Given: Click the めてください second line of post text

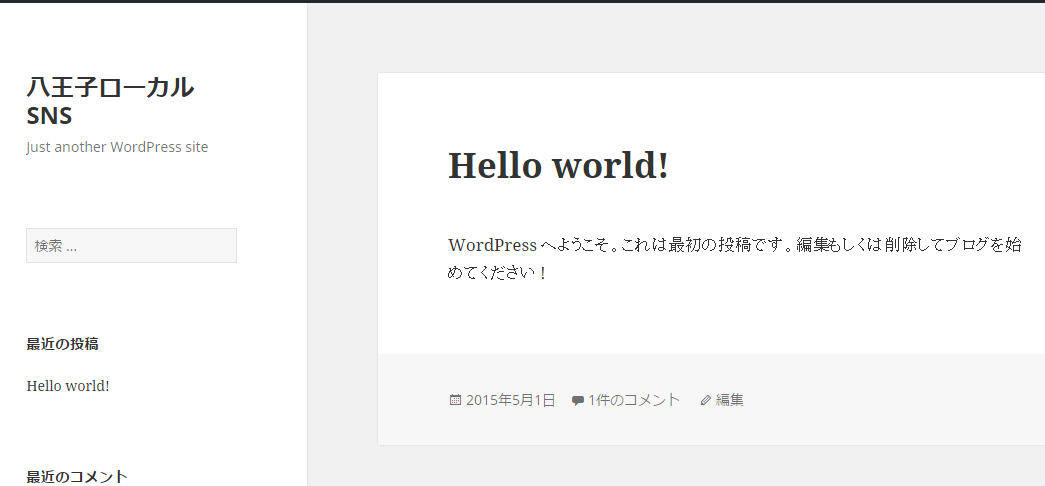Looking at the screenshot, I should [x=491, y=273].
